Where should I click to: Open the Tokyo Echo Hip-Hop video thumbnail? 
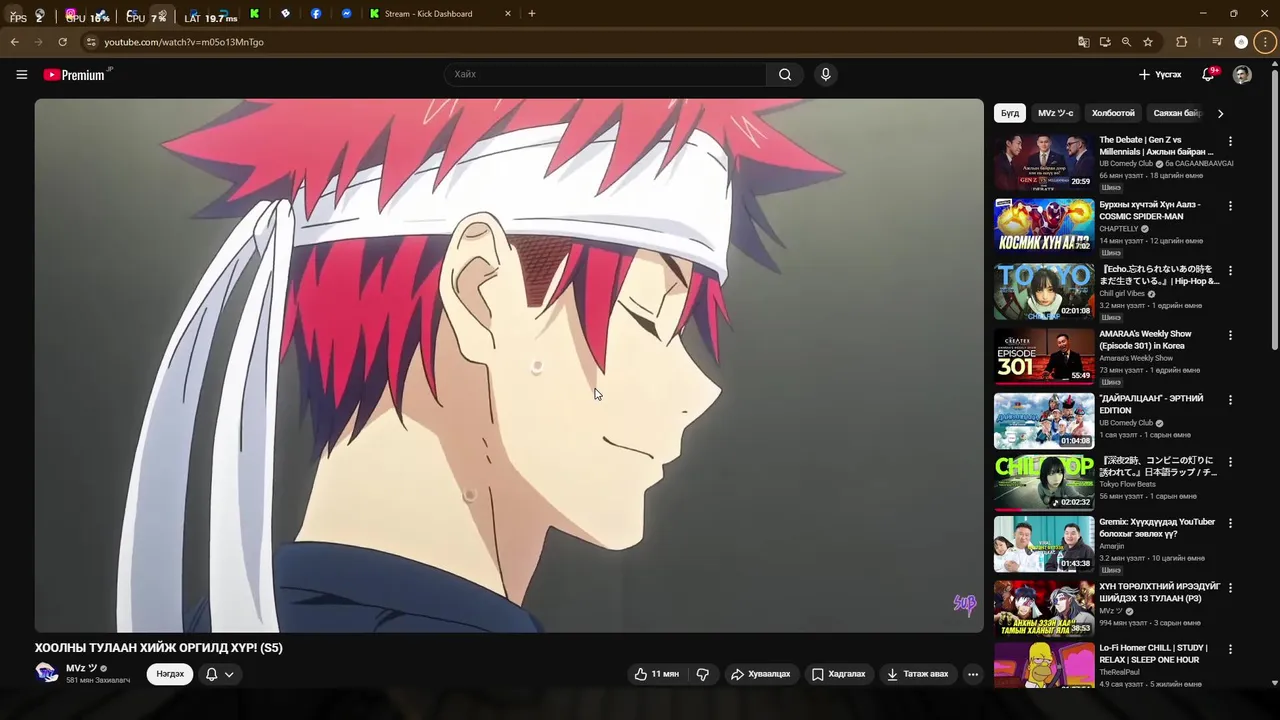point(1044,291)
